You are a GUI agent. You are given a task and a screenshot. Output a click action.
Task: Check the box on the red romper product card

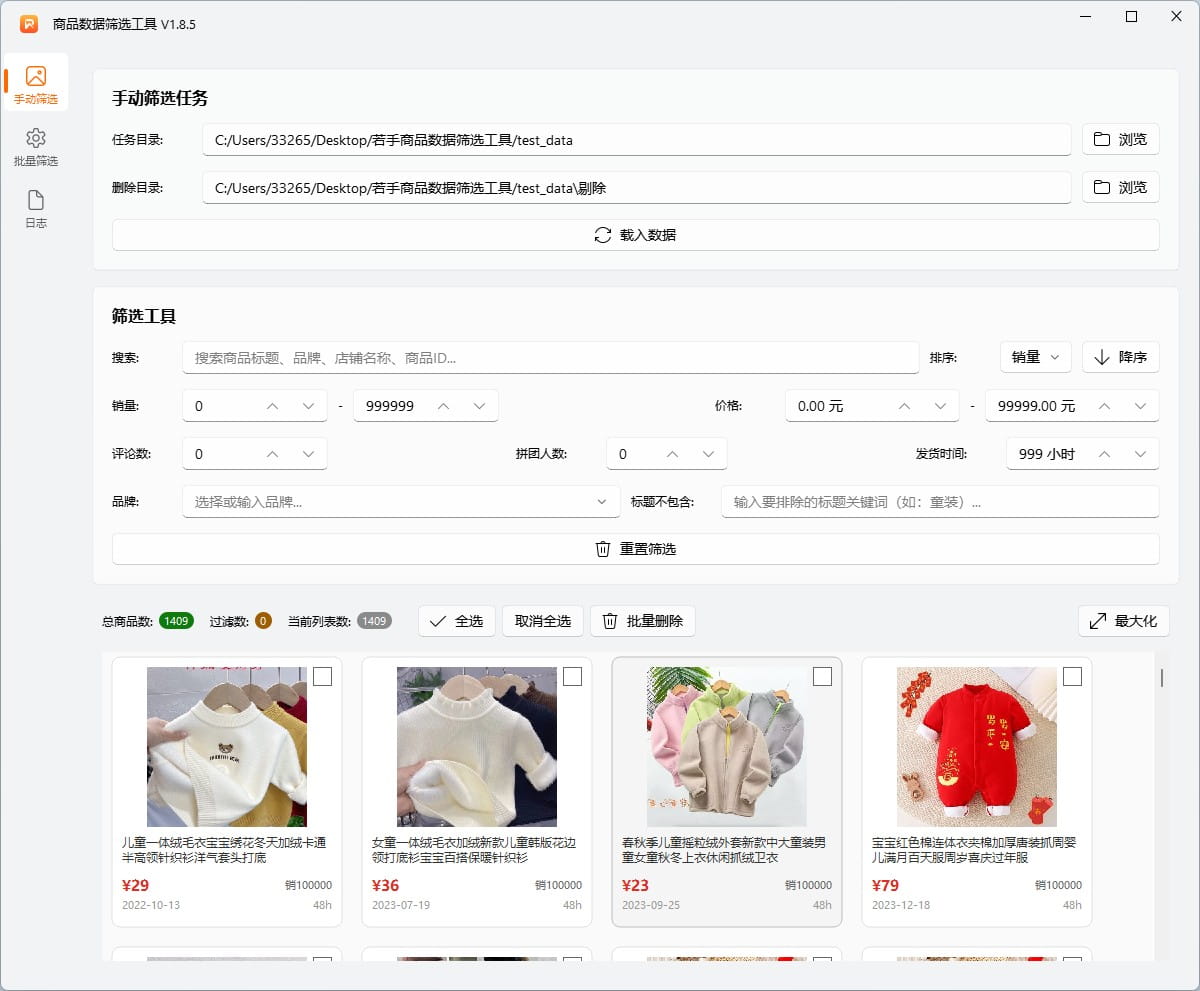[x=1072, y=677]
